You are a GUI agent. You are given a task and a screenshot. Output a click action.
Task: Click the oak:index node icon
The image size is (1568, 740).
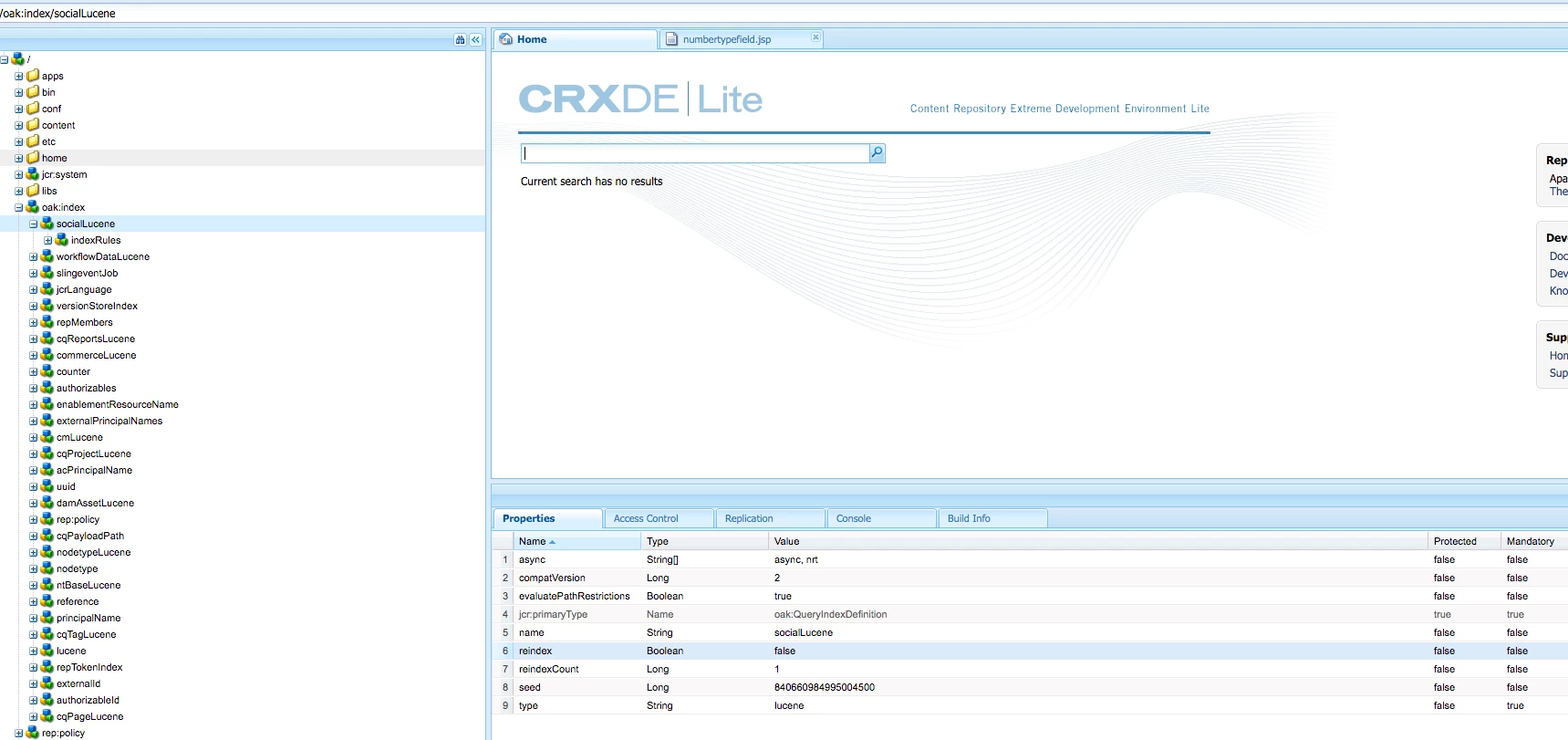pos(33,207)
